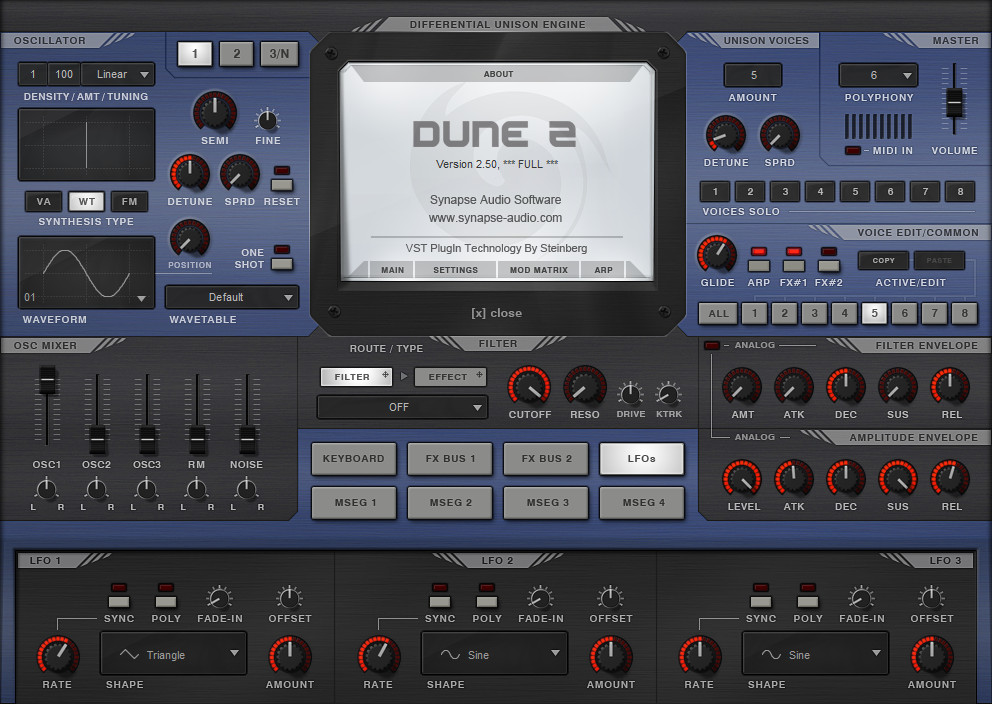This screenshot has height=704, width=992.
Task: Click the filter envelope ATK knob
Action: click(x=794, y=386)
